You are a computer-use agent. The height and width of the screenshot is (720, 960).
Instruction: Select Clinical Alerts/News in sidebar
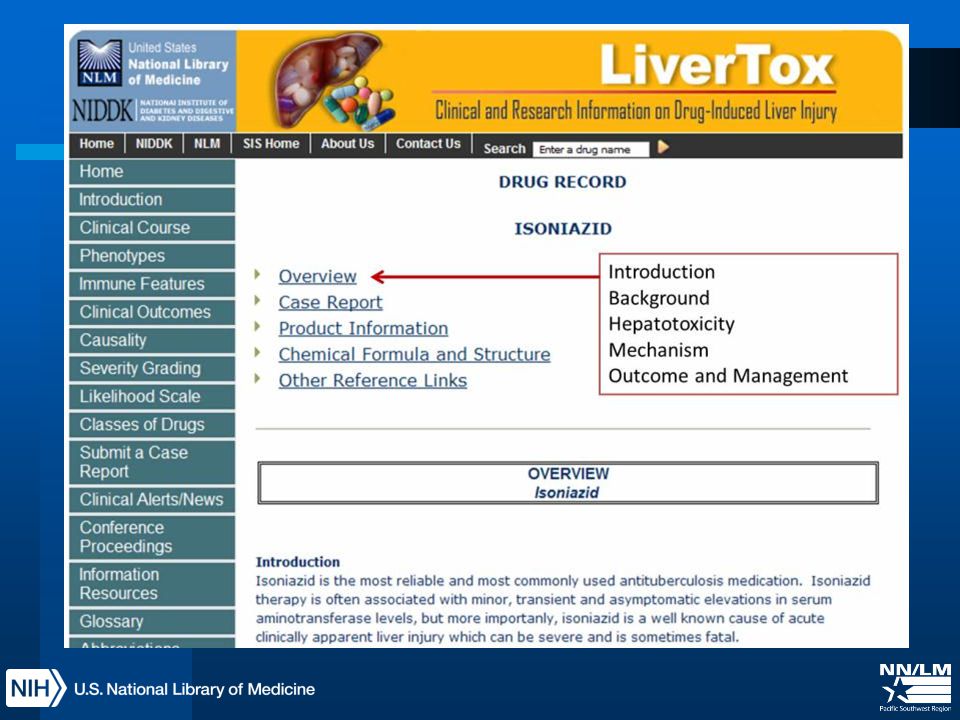coord(152,500)
